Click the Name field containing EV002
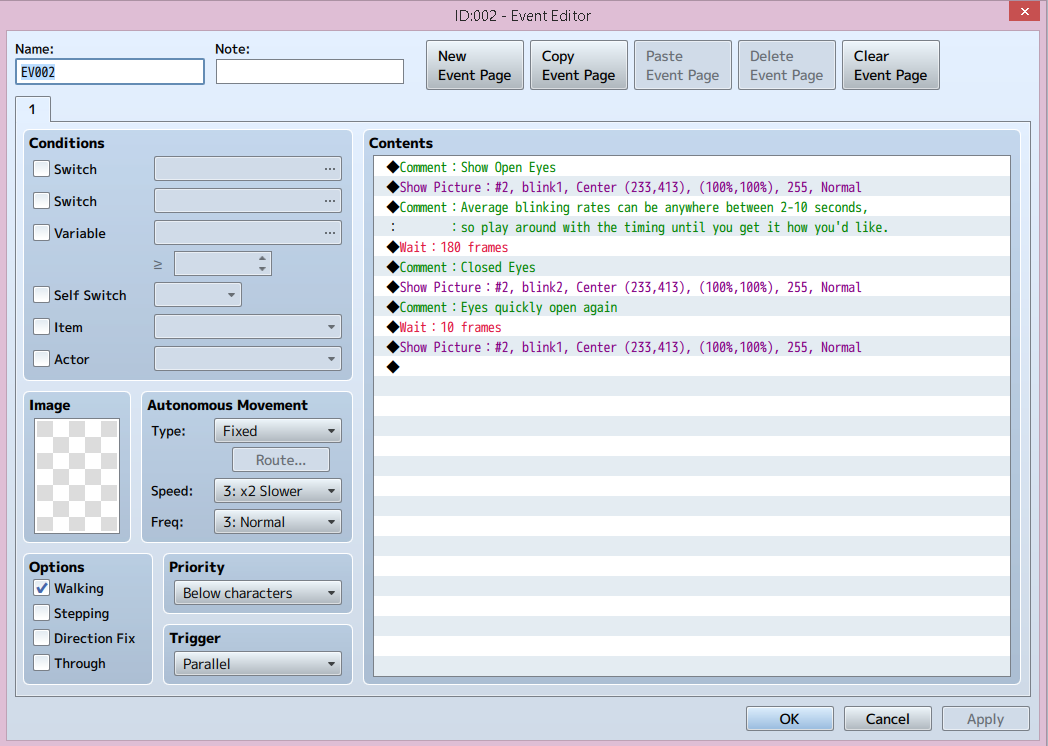Screen dimensions: 1048x746 [x=110, y=72]
